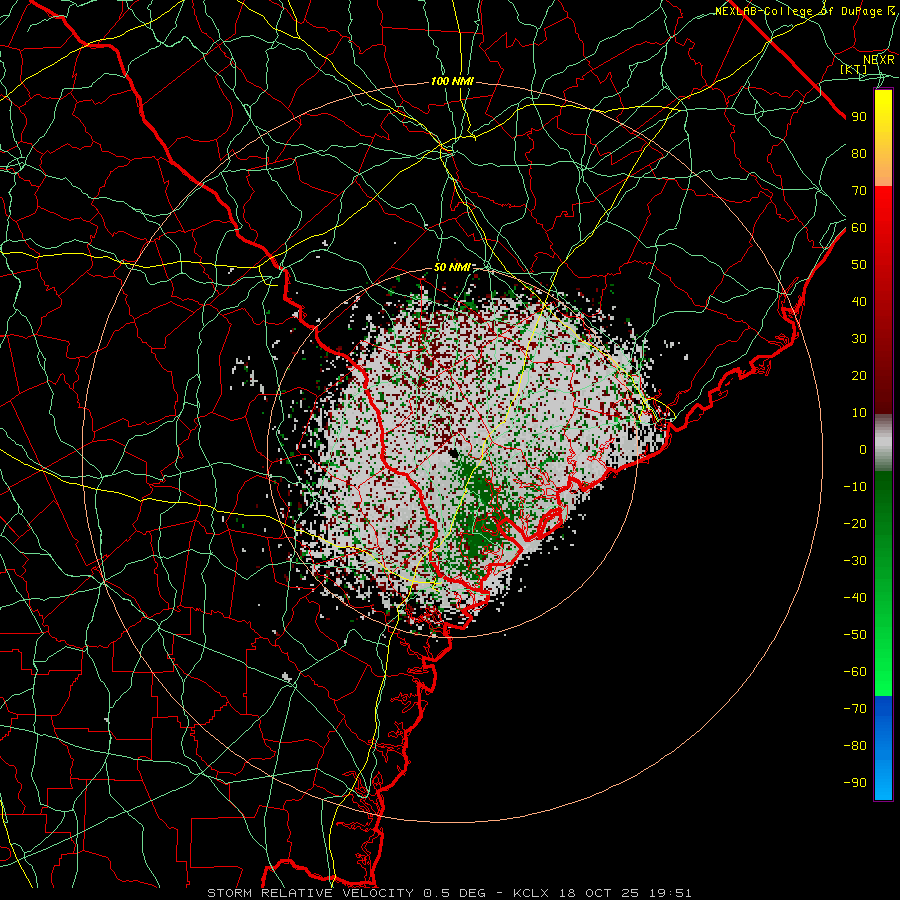This screenshot has height=900, width=900.
Task: Click the -30 scale value
Action: pyautogui.click(x=855, y=561)
